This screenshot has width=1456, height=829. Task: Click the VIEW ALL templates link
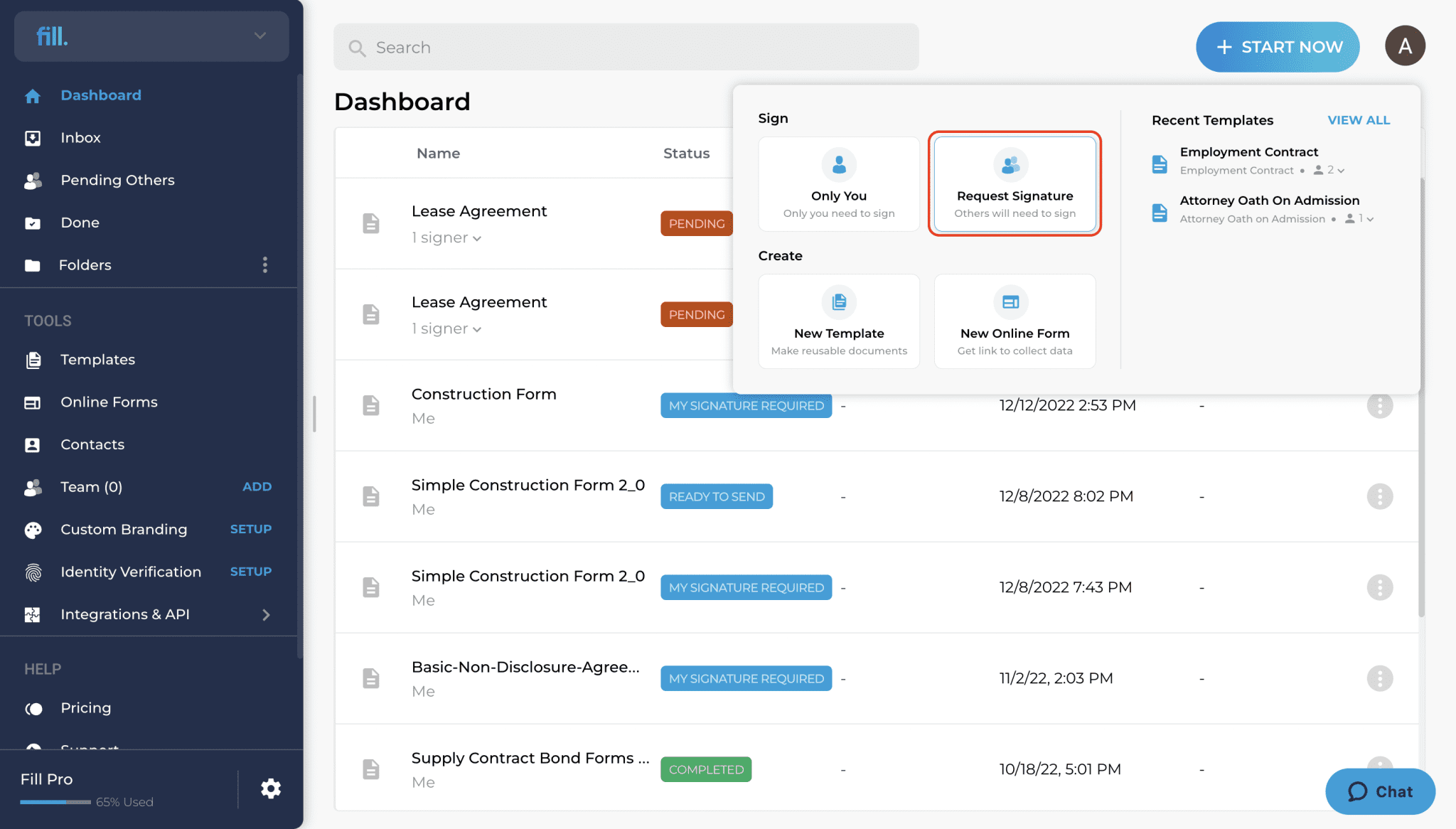1359,120
